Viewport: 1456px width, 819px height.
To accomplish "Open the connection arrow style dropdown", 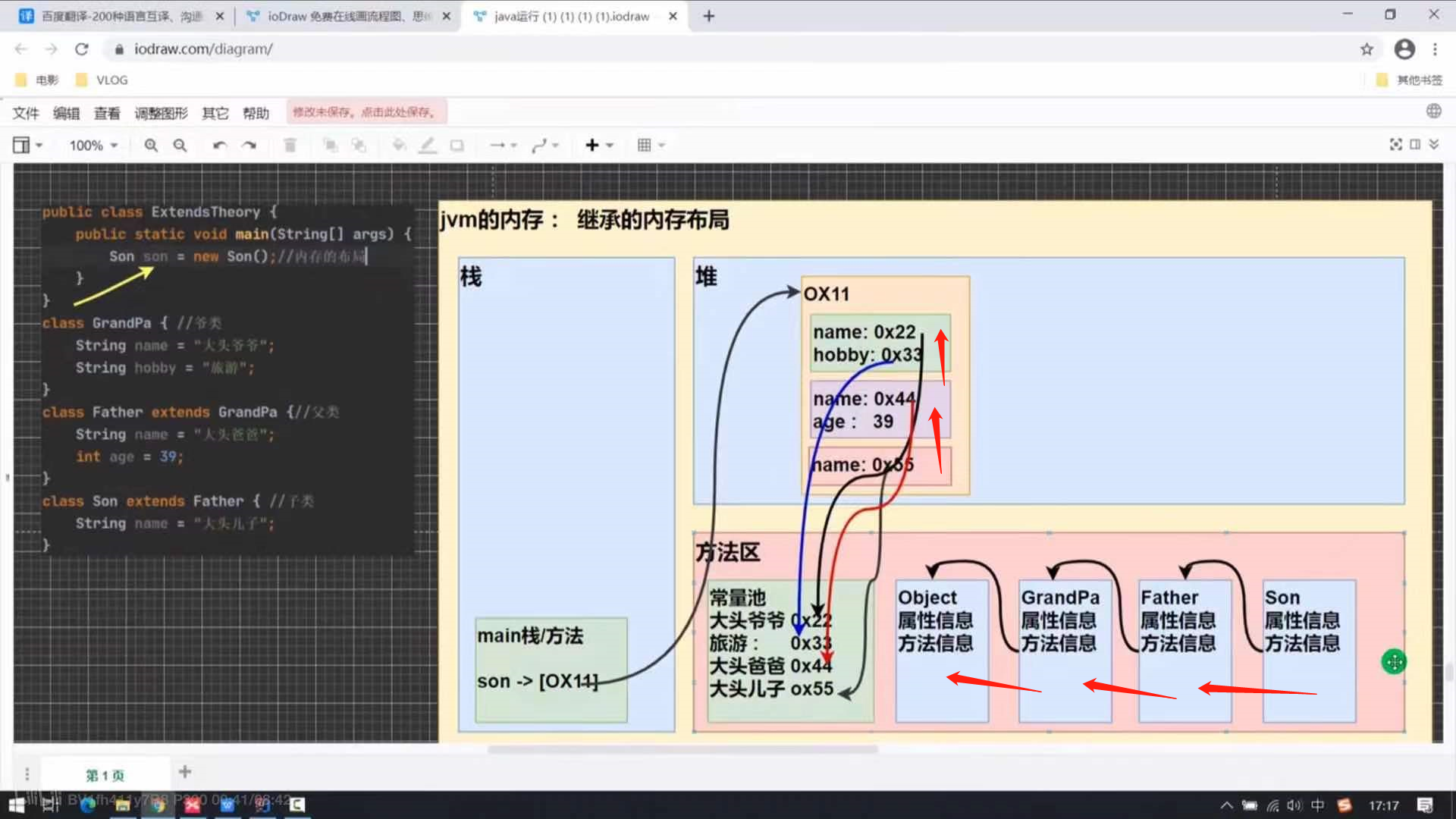I will pos(503,145).
